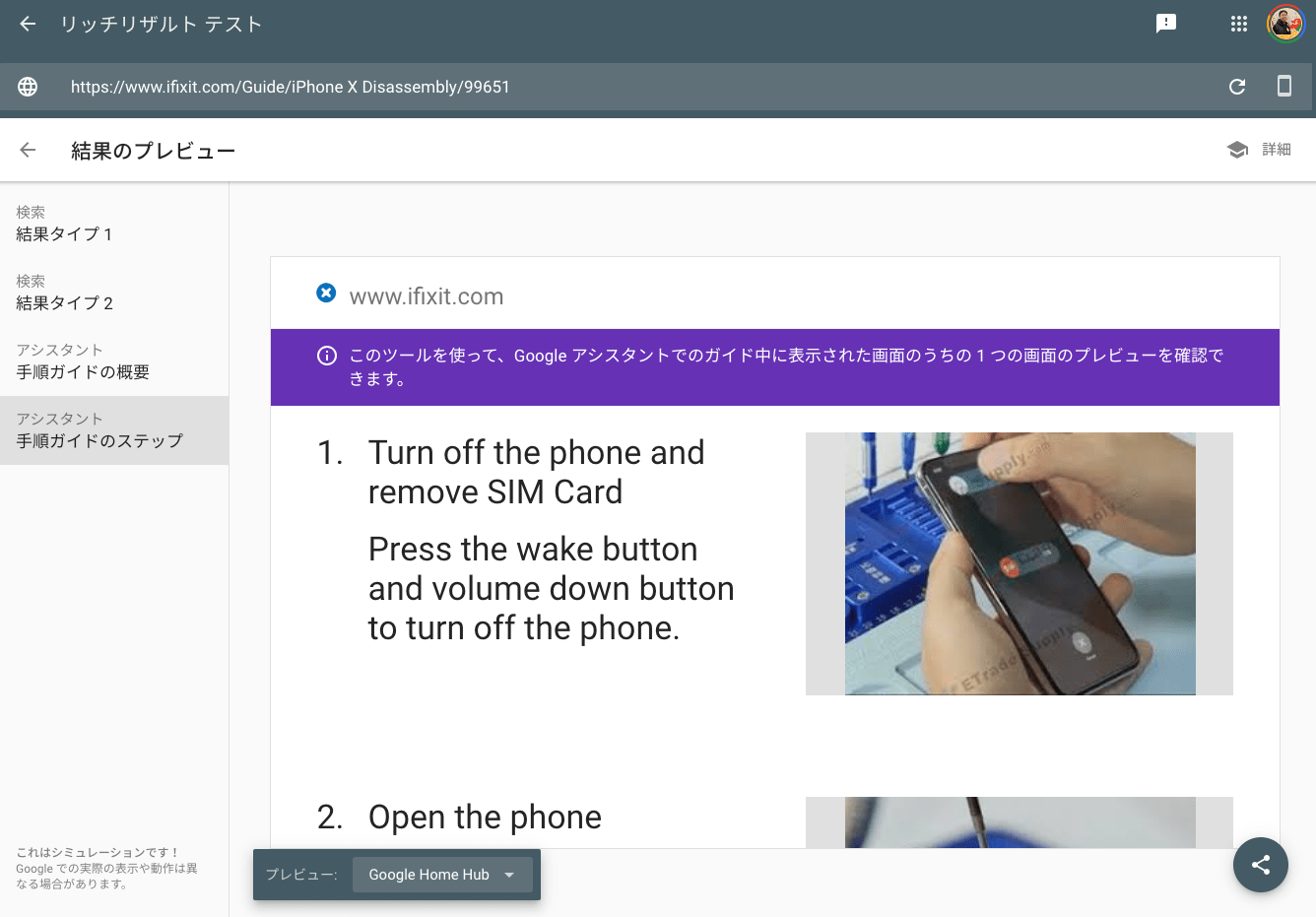The image size is (1316, 917).
Task: Open the account profile avatar
Action: (1285, 24)
